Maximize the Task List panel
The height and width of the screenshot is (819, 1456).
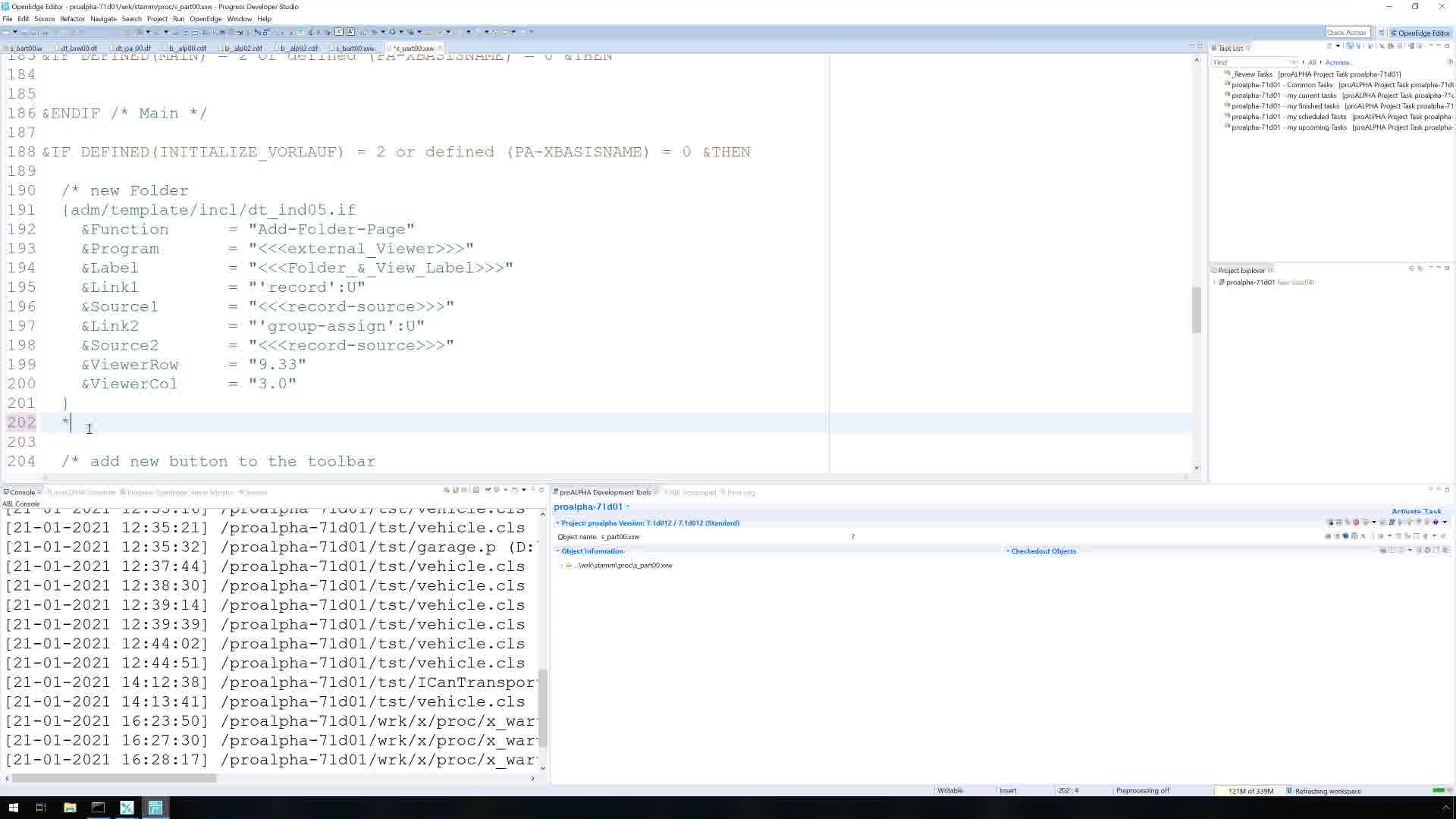point(1446,45)
